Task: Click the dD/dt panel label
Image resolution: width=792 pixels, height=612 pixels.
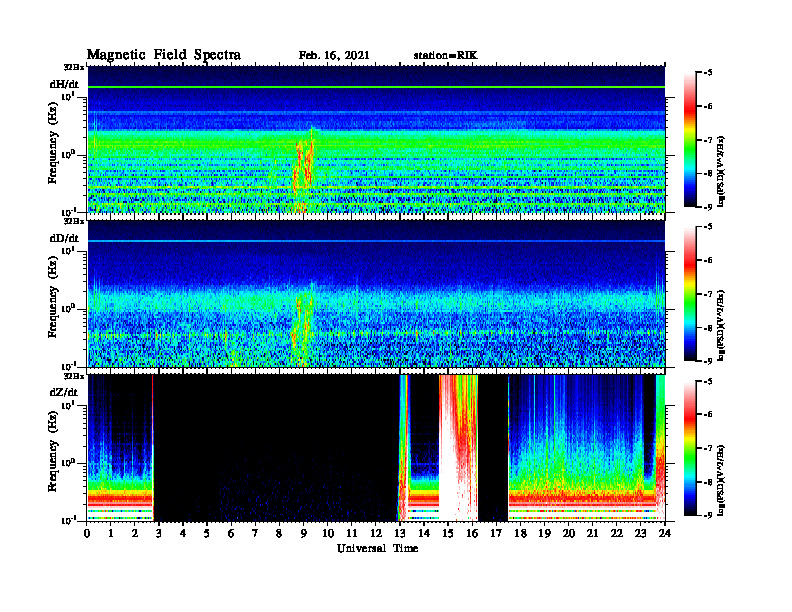Action: [64, 238]
